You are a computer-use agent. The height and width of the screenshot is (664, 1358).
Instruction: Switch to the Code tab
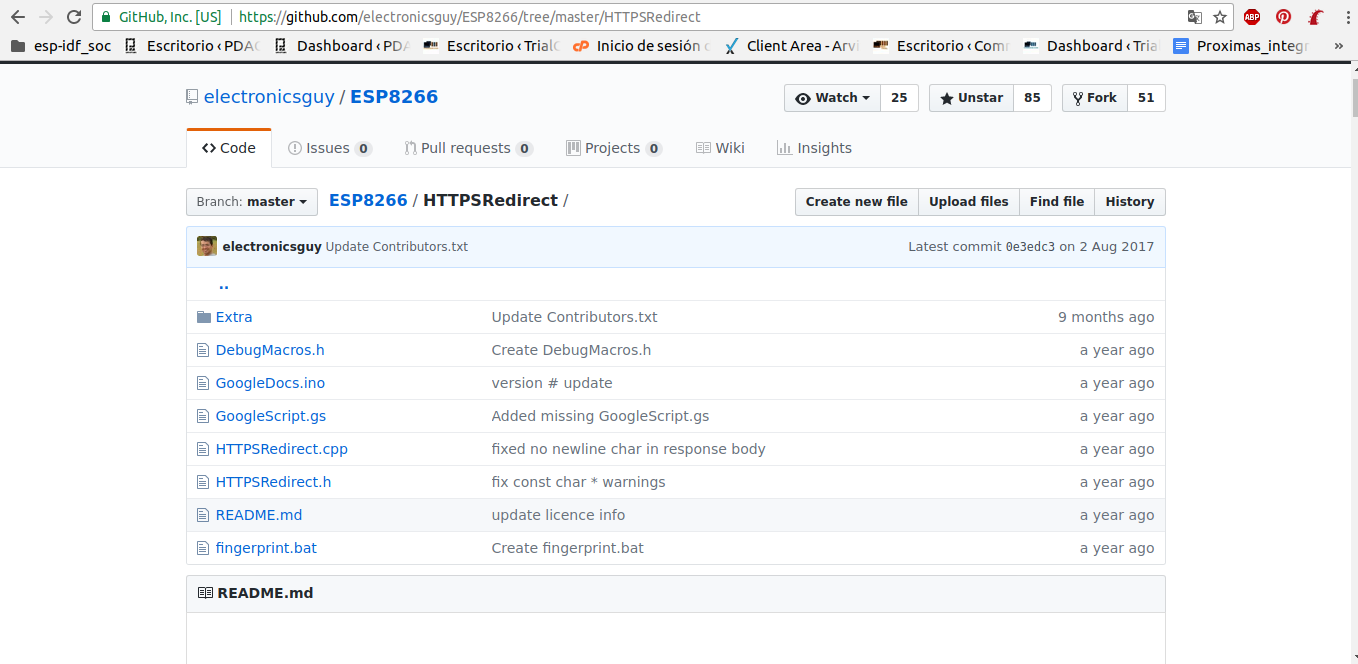tap(229, 148)
